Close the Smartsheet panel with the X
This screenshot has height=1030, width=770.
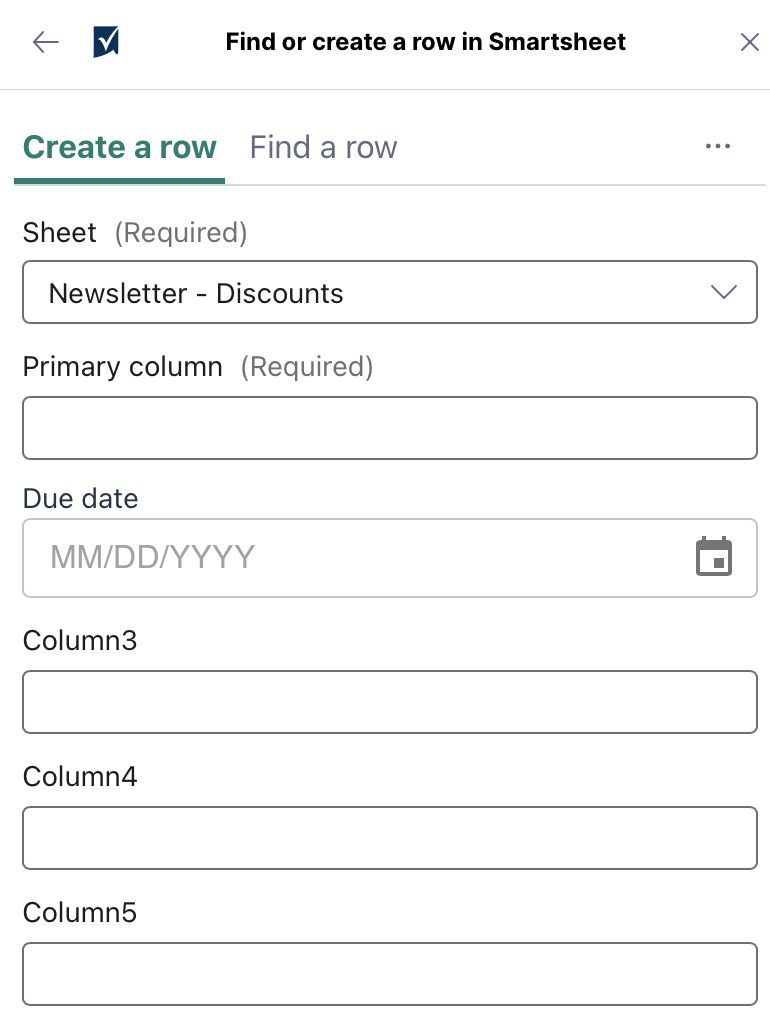[x=750, y=42]
